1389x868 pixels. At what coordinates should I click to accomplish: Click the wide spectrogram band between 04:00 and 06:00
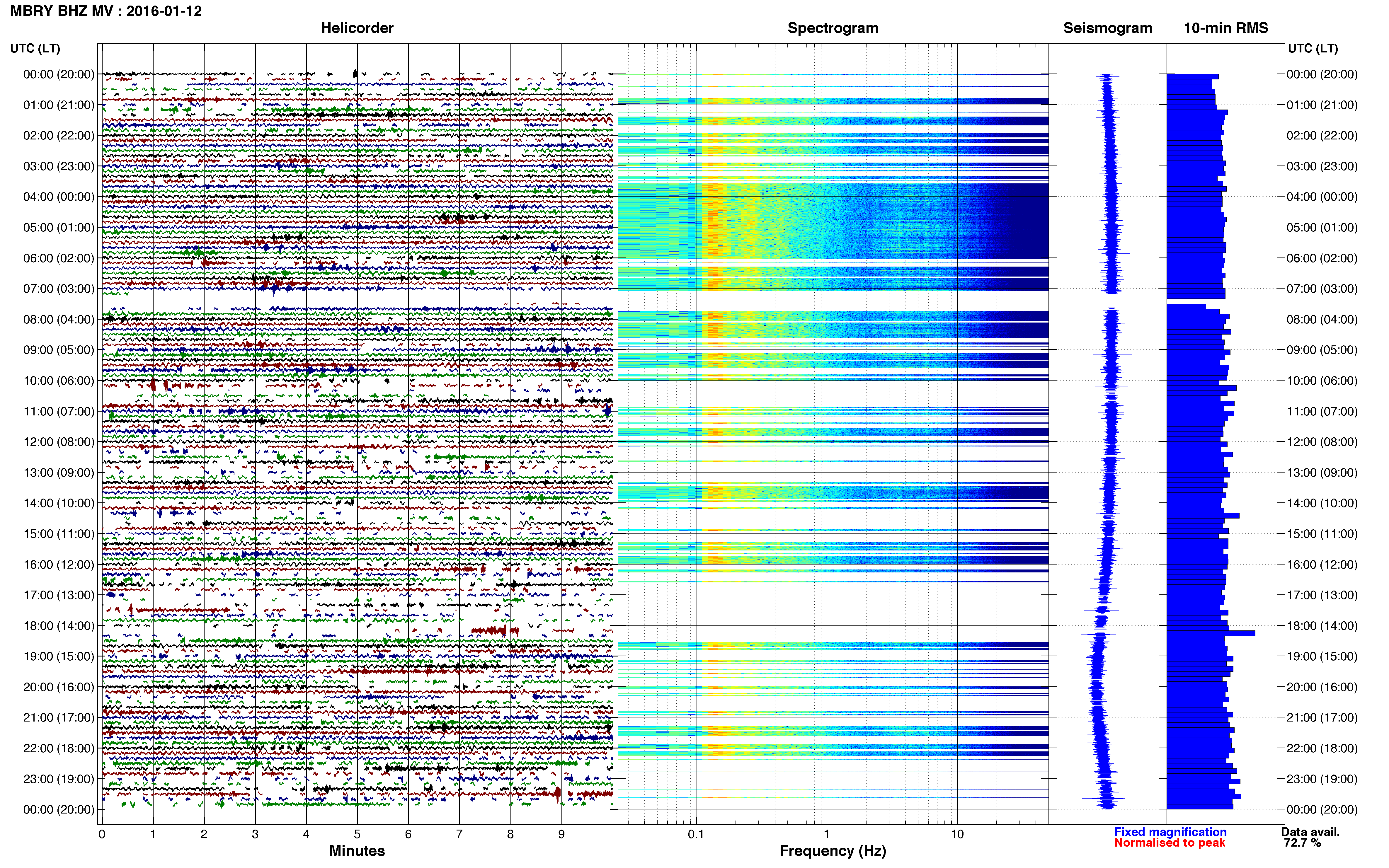pyautogui.click(x=833, y=221)
